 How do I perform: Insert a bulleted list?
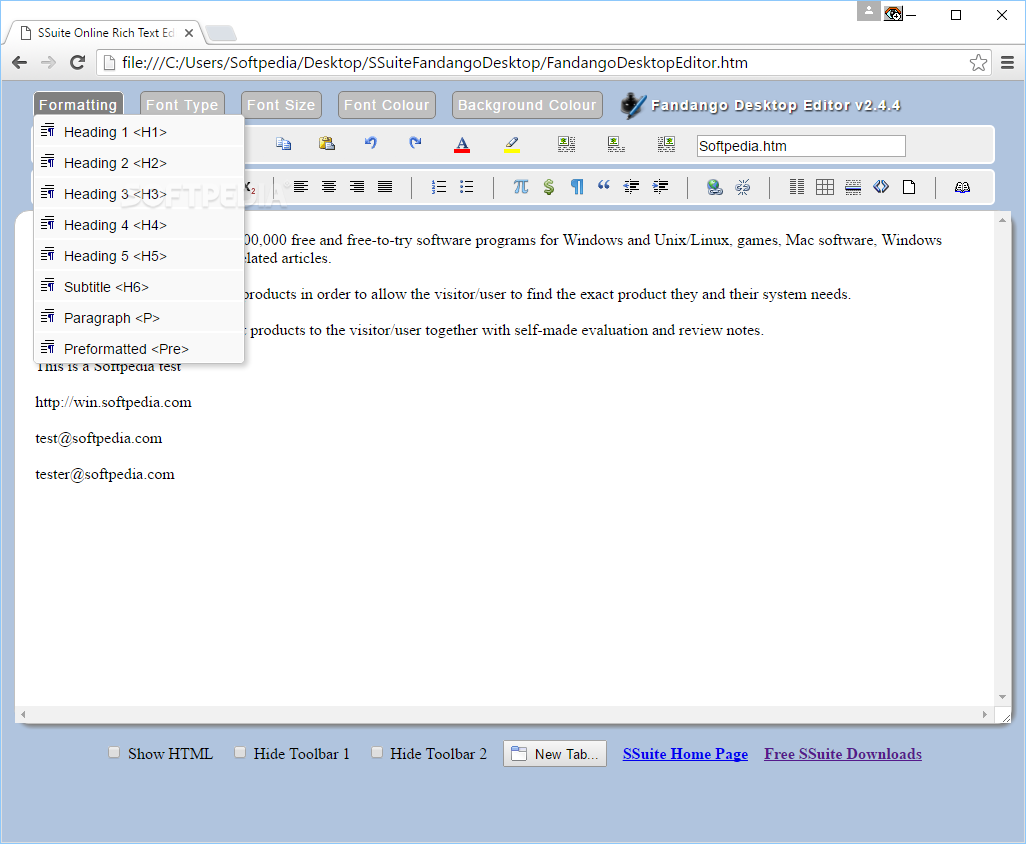pos(467,187)
